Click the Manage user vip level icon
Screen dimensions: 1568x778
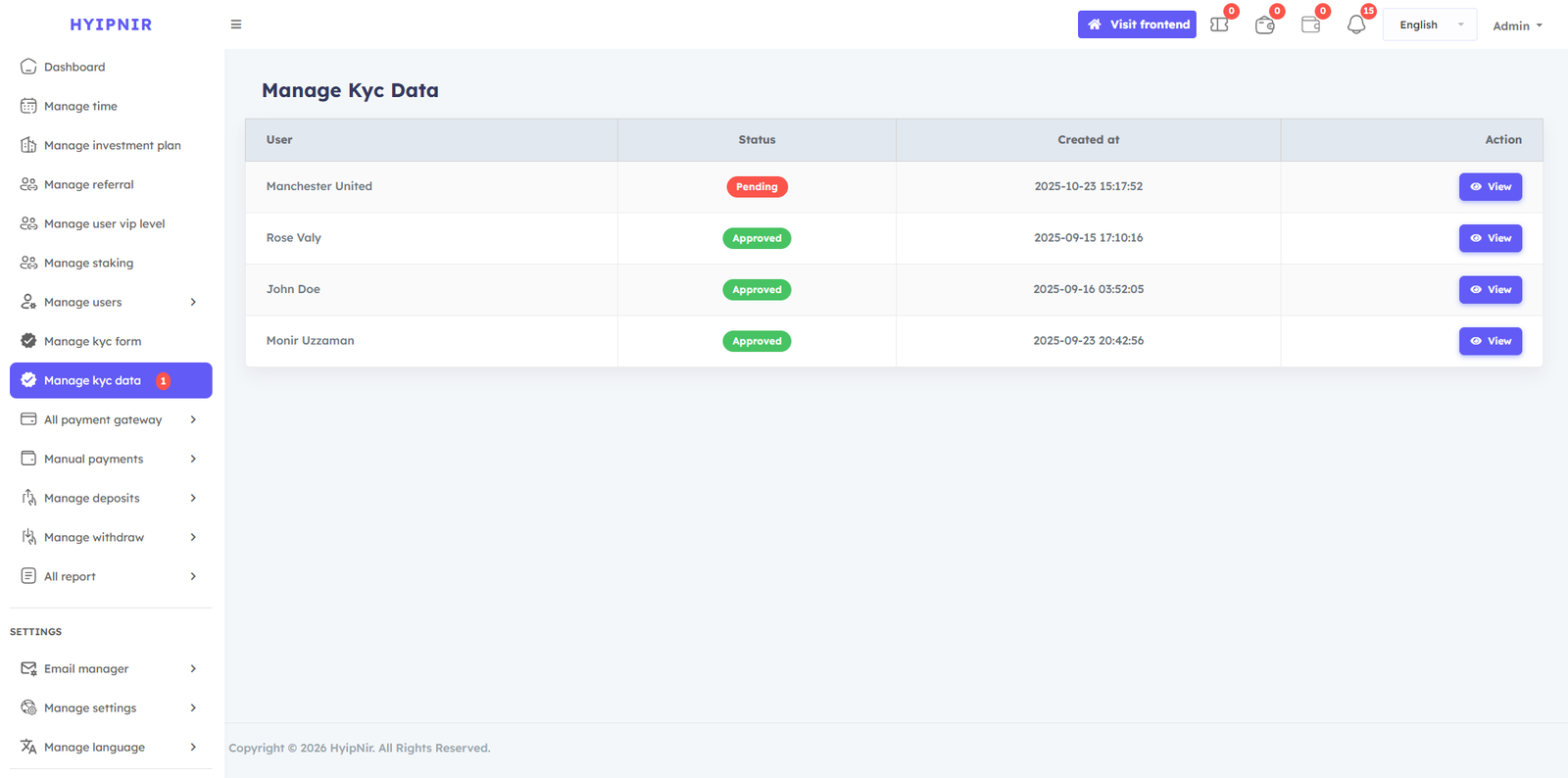tap(28, 223)
